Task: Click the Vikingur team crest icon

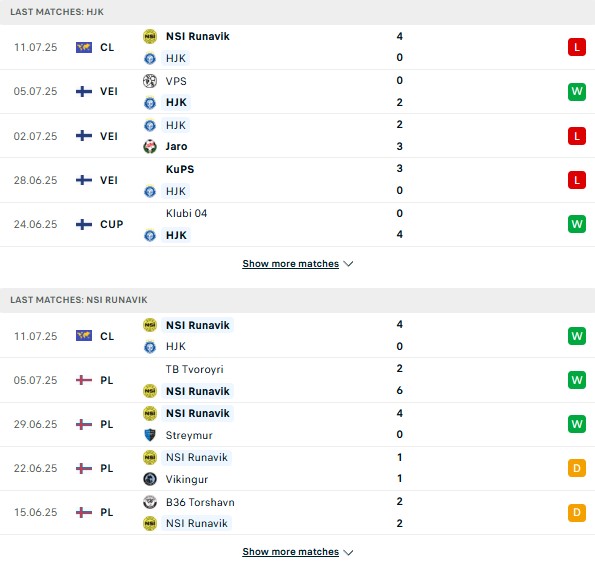Action: click(x=150, y=479)
